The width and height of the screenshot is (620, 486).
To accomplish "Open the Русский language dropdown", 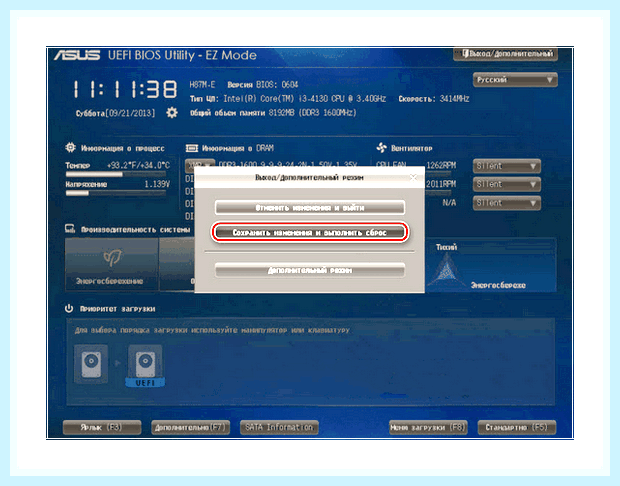I will (x=515, y=80).
